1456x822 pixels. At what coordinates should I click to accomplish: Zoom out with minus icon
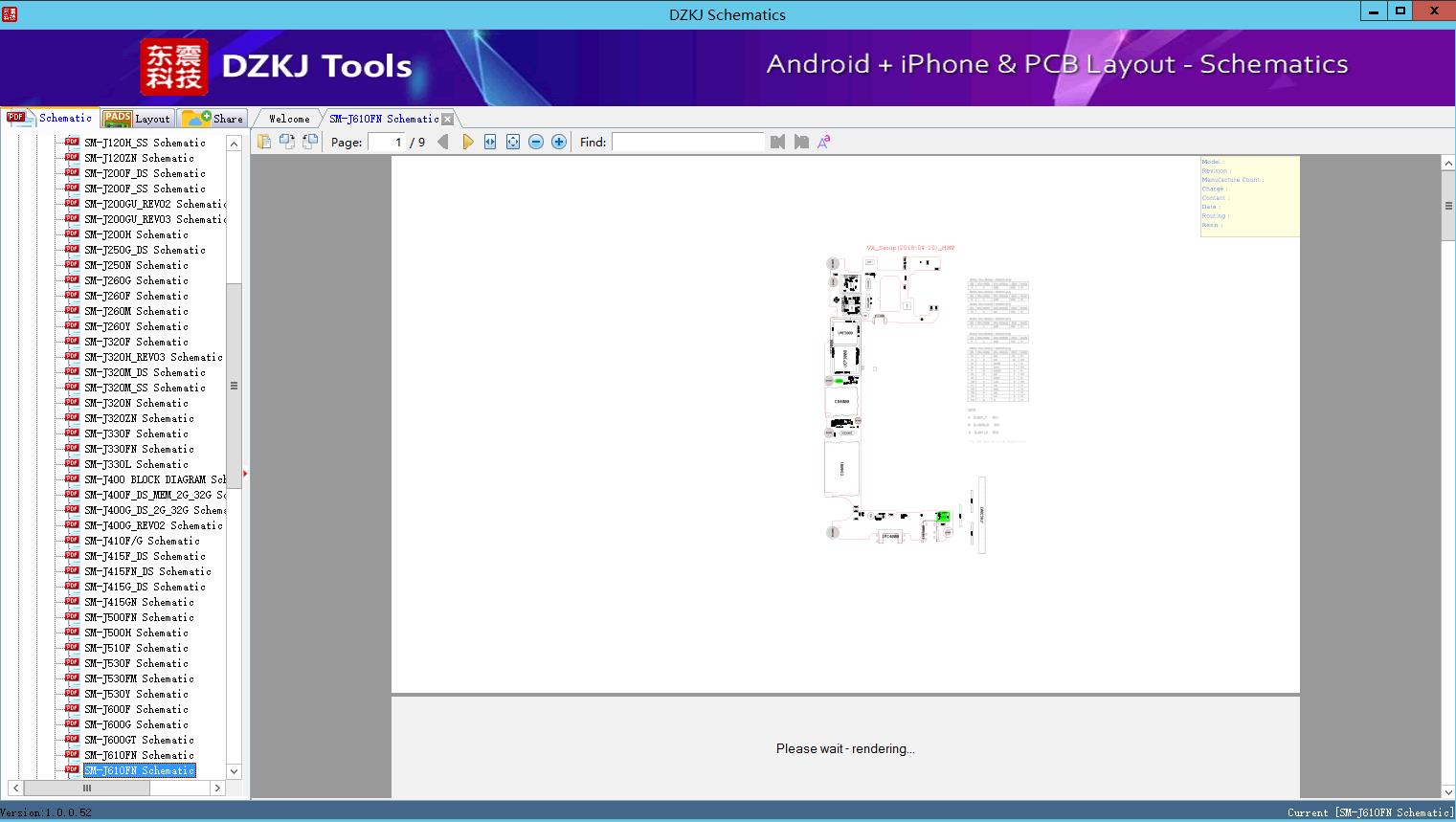click(x=536, y=142)
